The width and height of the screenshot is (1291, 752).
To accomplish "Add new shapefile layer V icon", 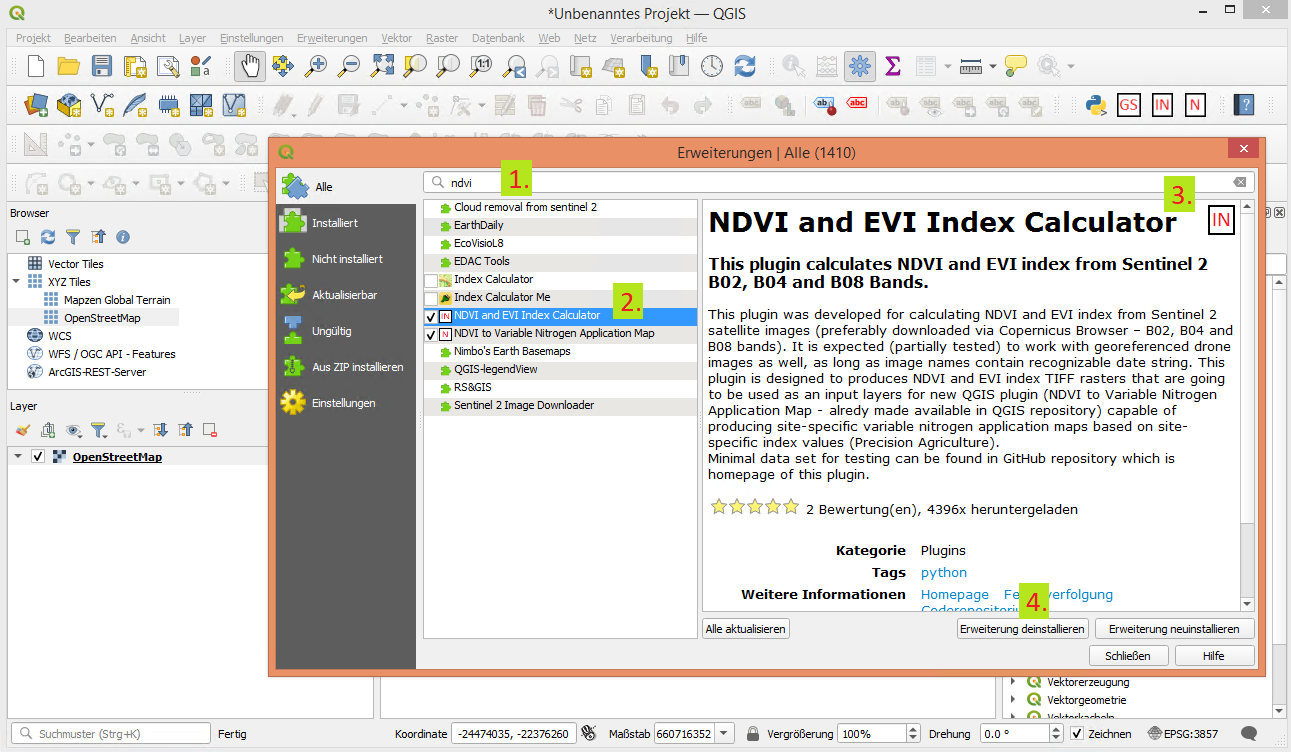I will (102, 104).
